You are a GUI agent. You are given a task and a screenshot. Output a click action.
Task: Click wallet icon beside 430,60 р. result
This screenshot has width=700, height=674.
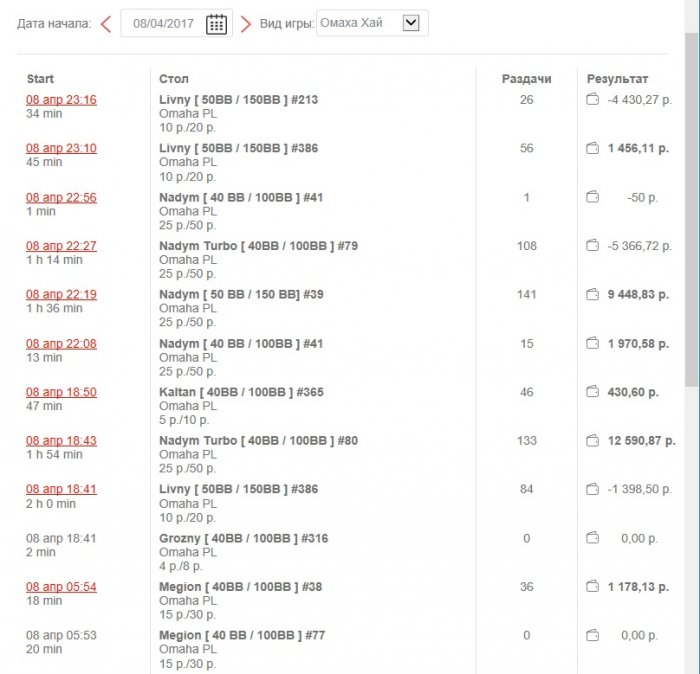pos(592,392)
